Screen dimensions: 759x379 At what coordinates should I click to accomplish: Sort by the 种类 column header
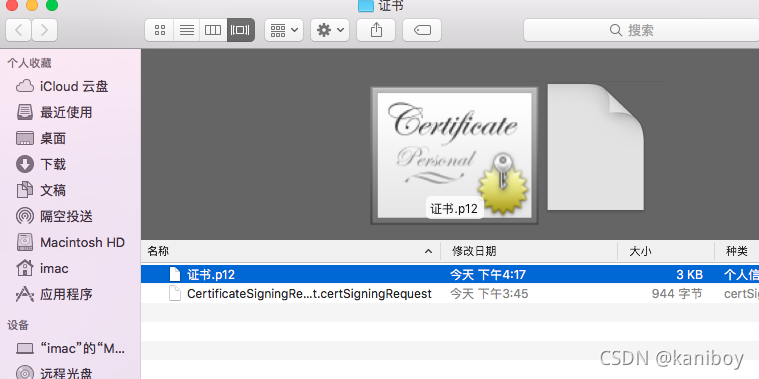pos(737,251)
